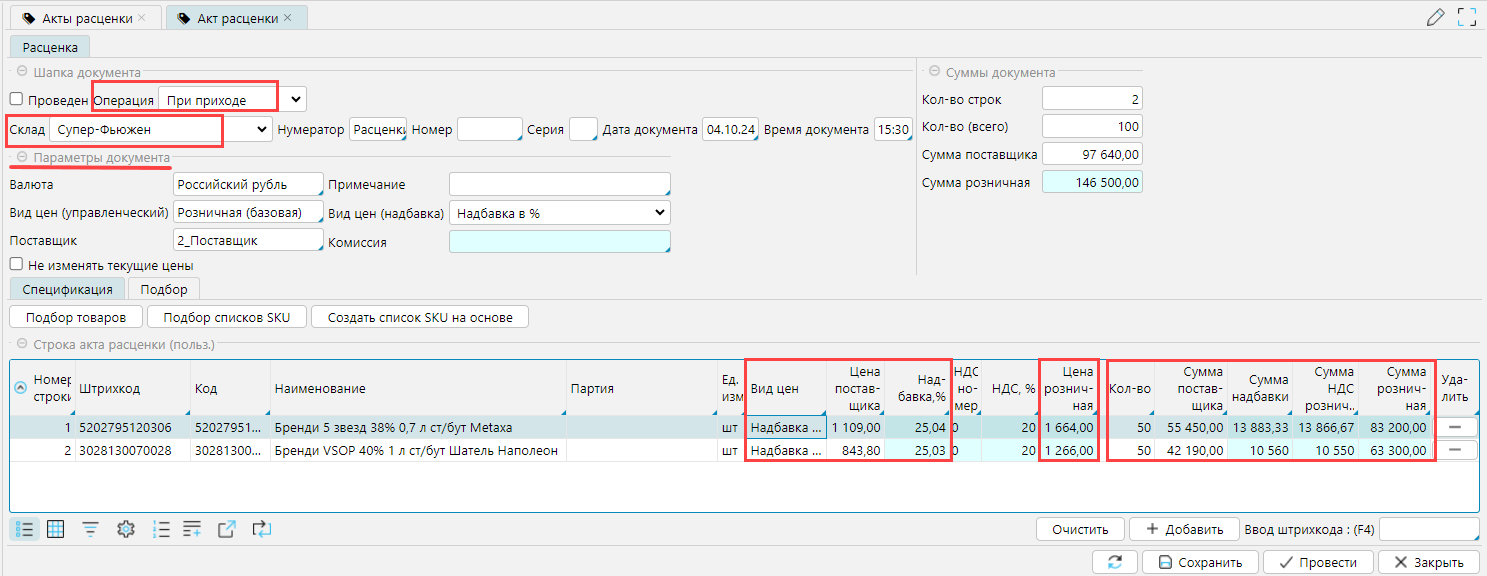Open the filter funnel icon below the table
Viewport: 1487px width, 576px height.
(x=90, y=529)
